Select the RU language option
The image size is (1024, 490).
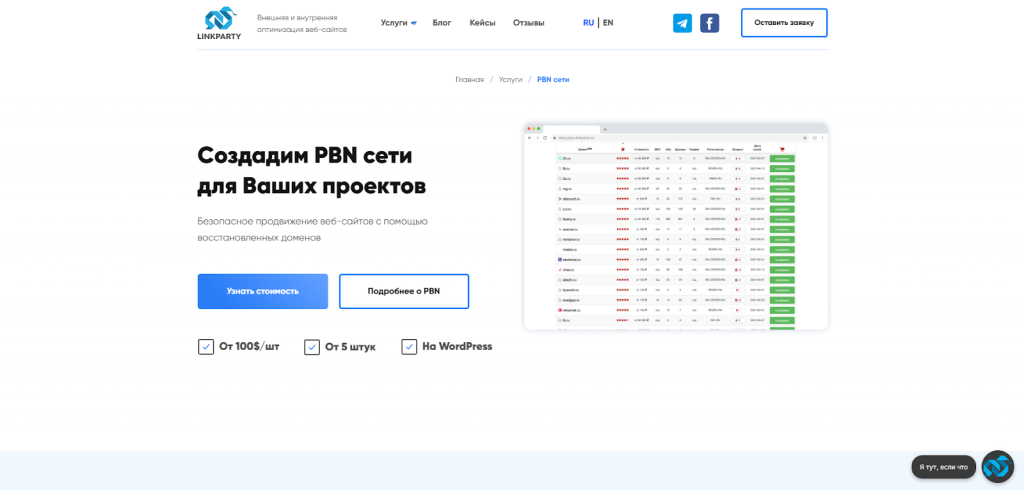click(x=588, y=23)
